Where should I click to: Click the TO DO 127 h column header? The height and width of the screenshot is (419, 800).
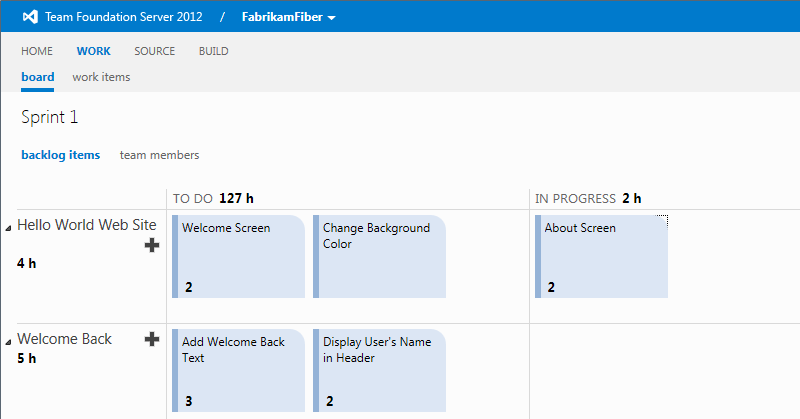[213, 199]
